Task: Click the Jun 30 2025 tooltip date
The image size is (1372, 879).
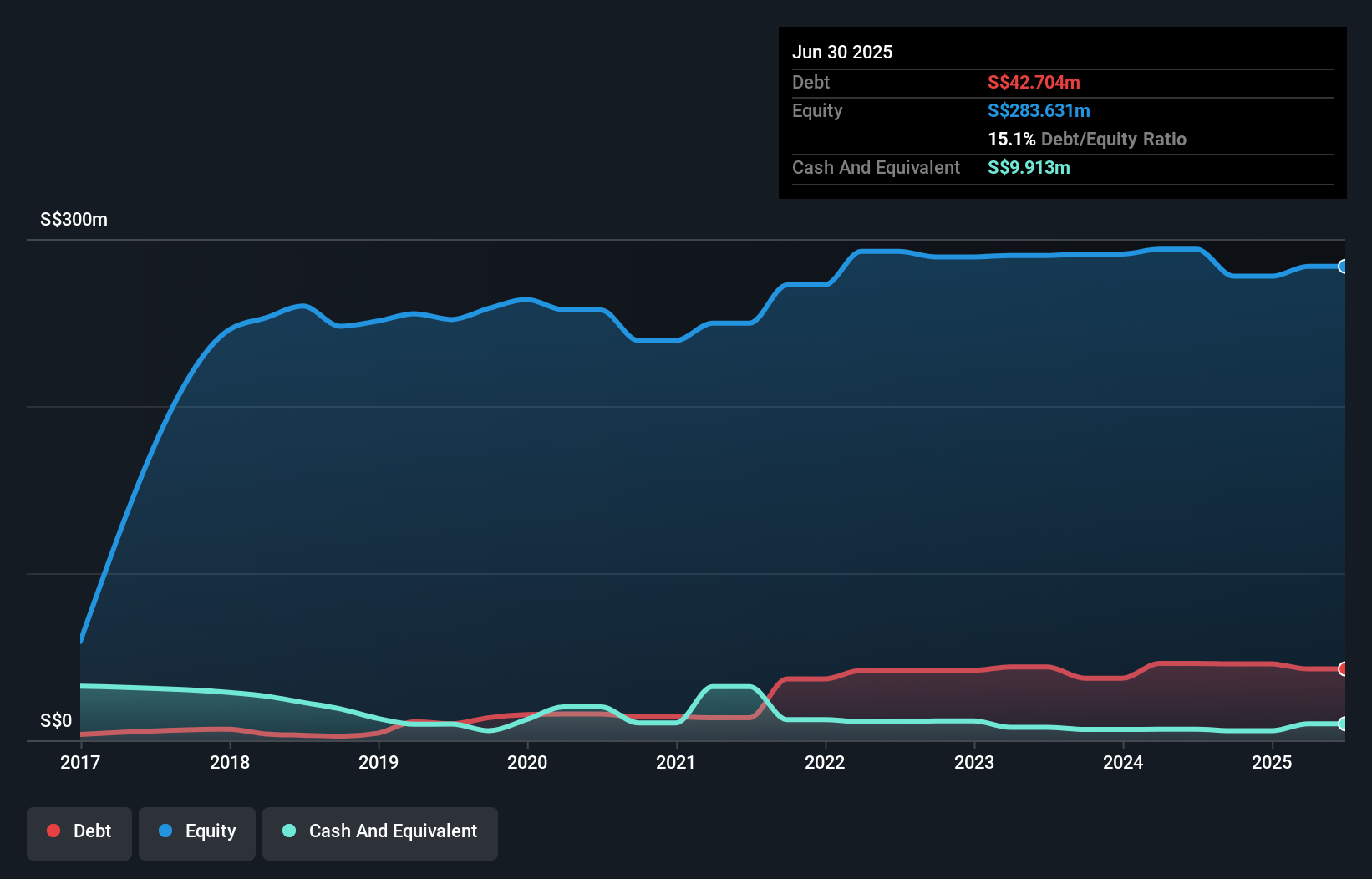Action: [842, 52]
